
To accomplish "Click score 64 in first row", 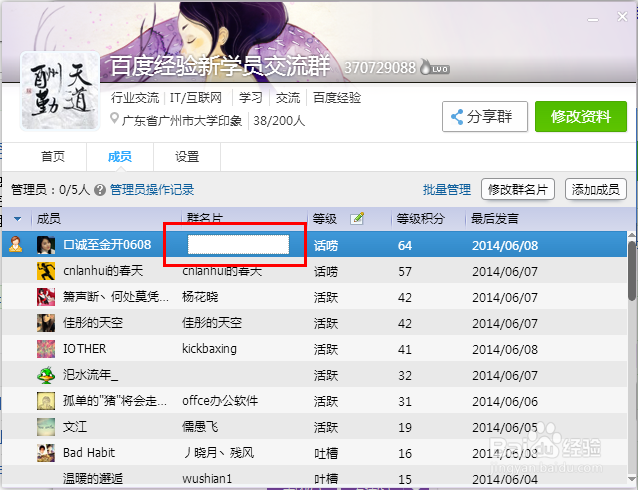I will 405,245.
